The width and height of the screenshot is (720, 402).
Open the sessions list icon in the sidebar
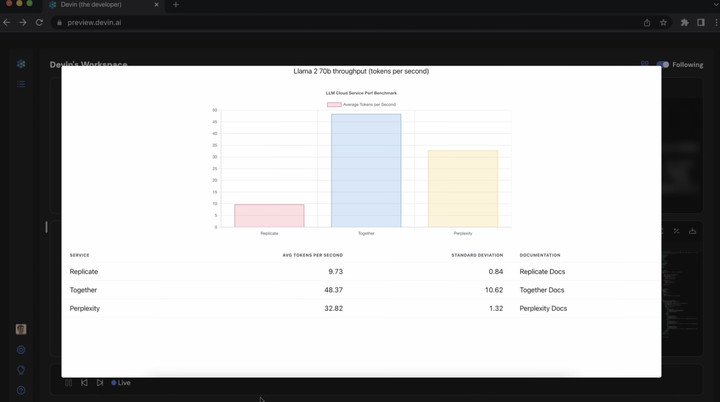click(21, 84)
